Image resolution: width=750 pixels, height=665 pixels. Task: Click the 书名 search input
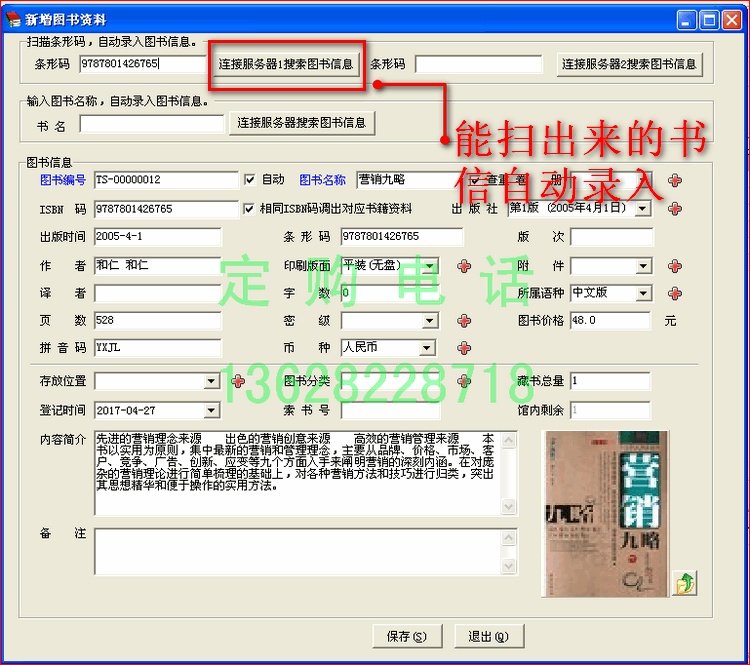coord(152,124)
